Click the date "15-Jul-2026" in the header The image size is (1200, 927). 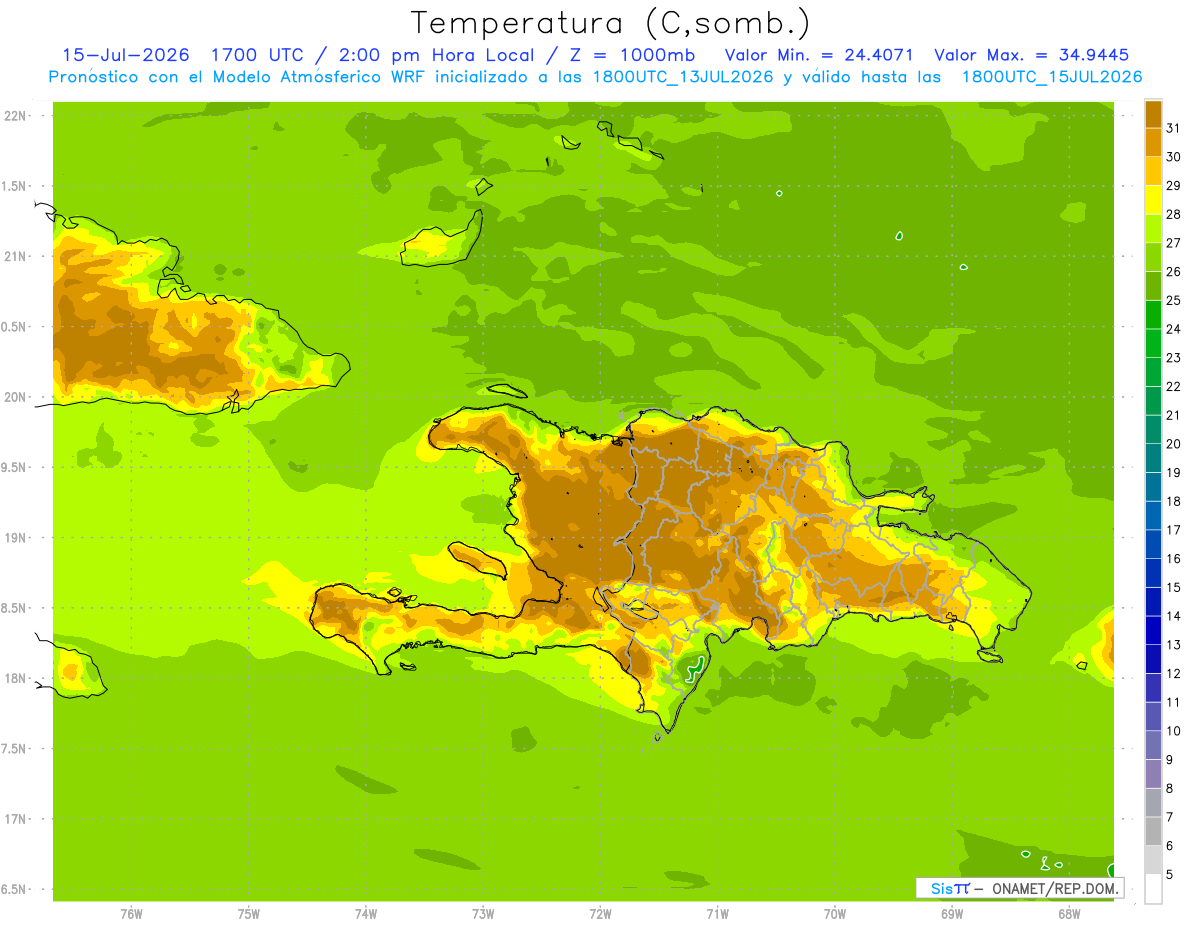[x=126, y=55]
